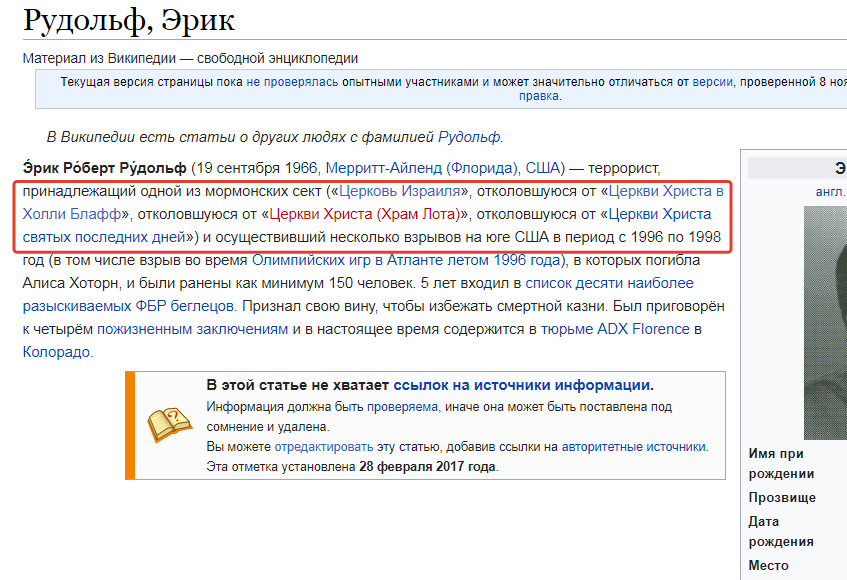Click the red «Церкви Христа (Храм Лота)» link
This screenshot has height=580, width=847.
[364, 214]
